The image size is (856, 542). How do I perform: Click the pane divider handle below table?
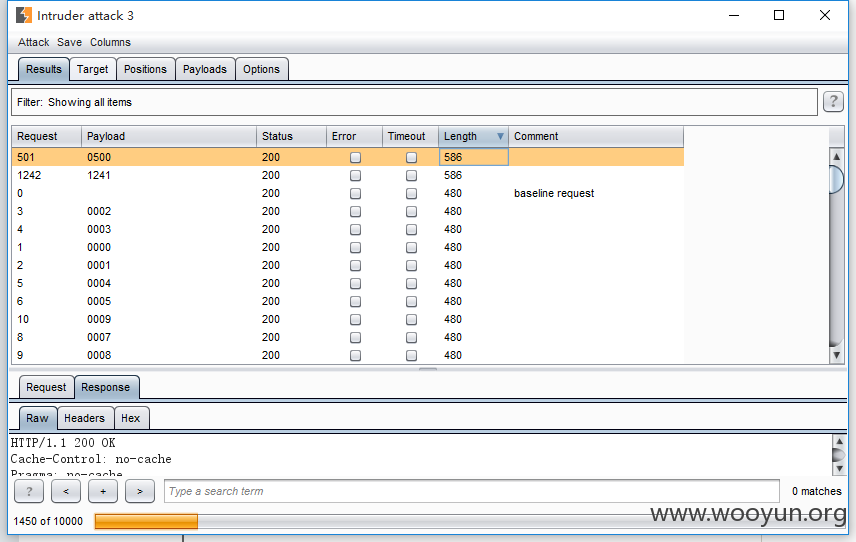pos(428,370)
